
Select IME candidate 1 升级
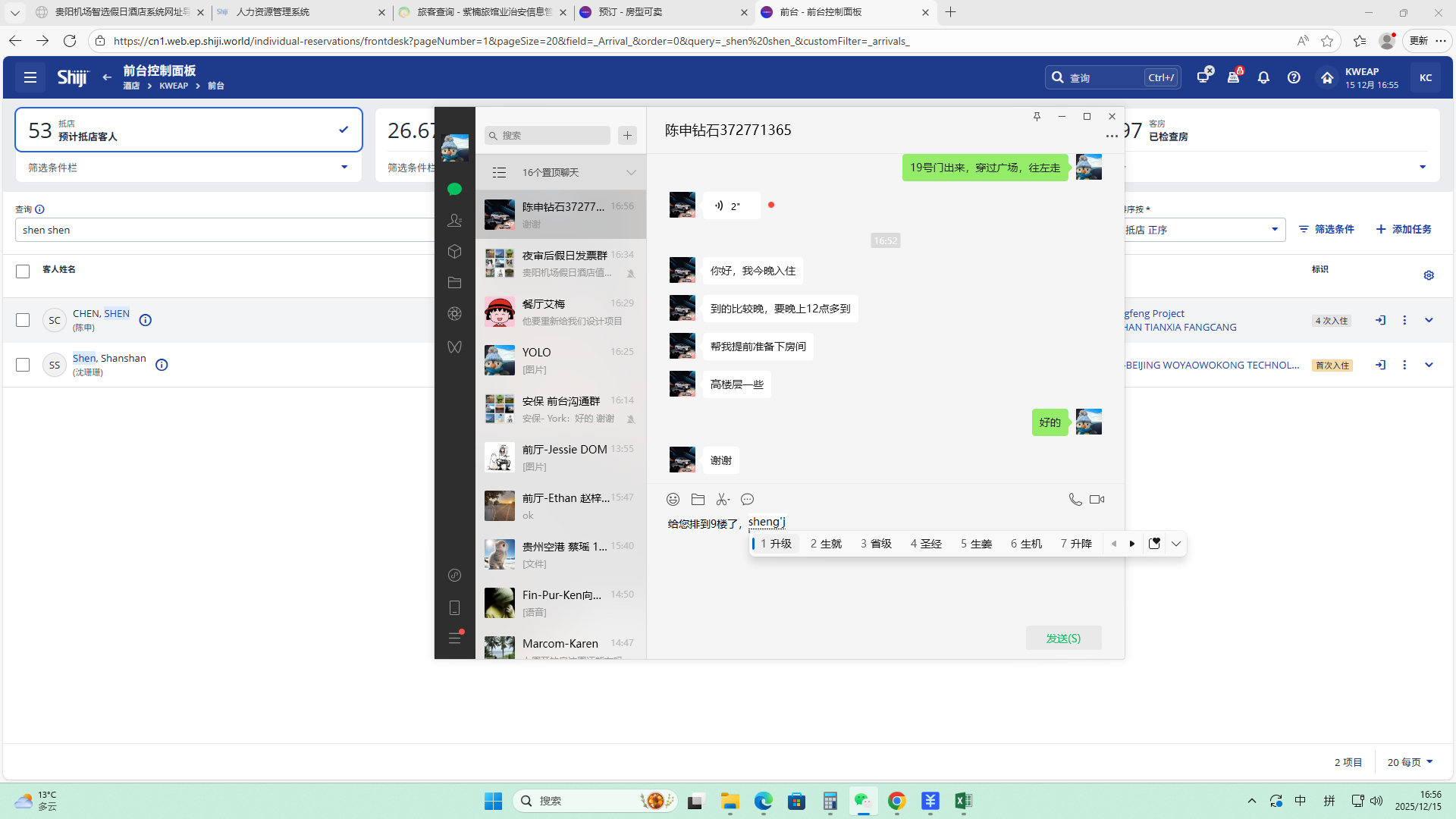(775, 544)
